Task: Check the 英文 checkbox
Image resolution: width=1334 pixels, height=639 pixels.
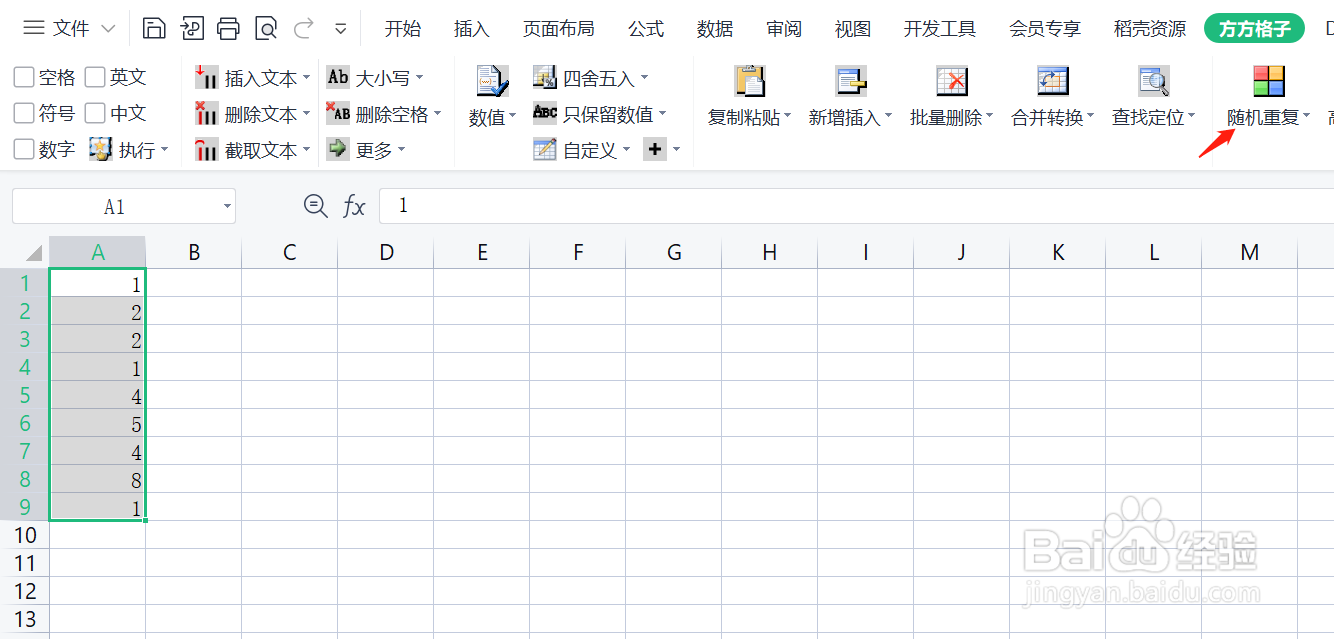Action: pos(95,77)
